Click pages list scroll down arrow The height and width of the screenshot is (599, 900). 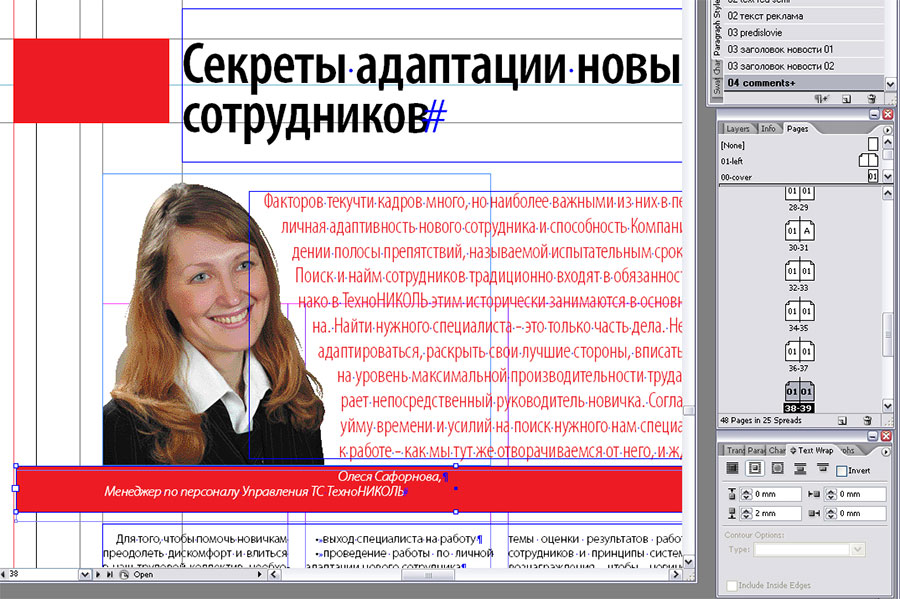(887, 406)
